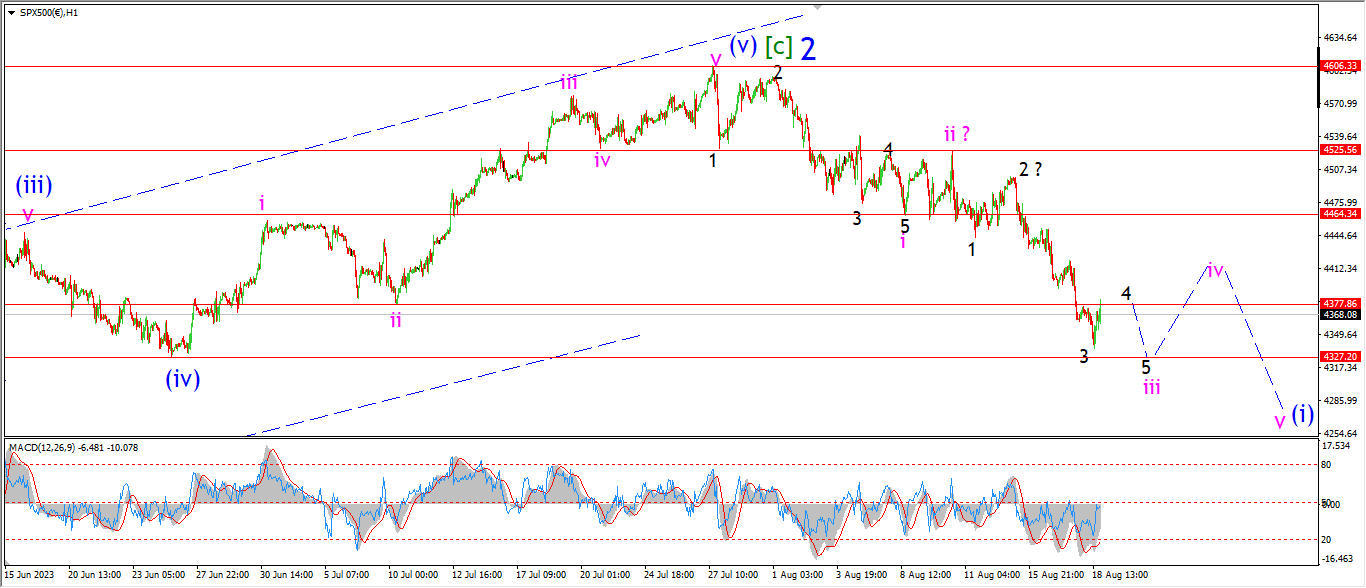Click the 20 level on MACD scale
Viewport: 1366px width, 588px height.
1328,540
